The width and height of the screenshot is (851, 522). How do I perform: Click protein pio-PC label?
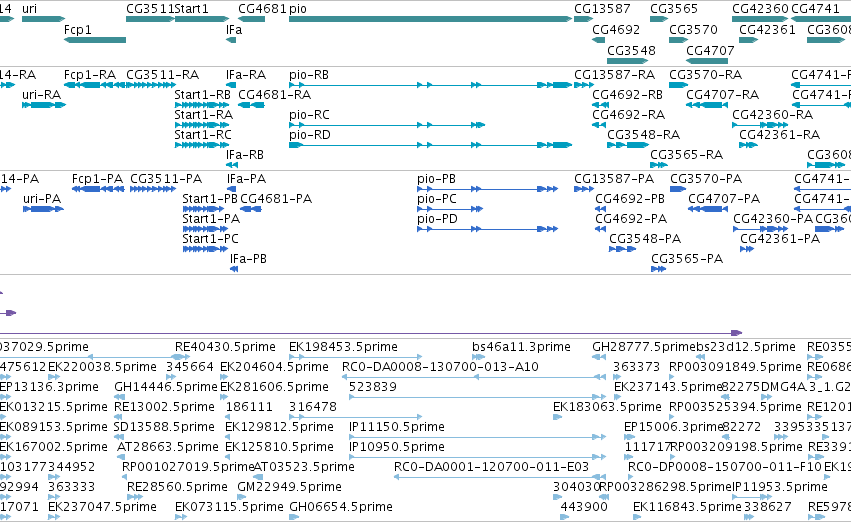[437, 199]
